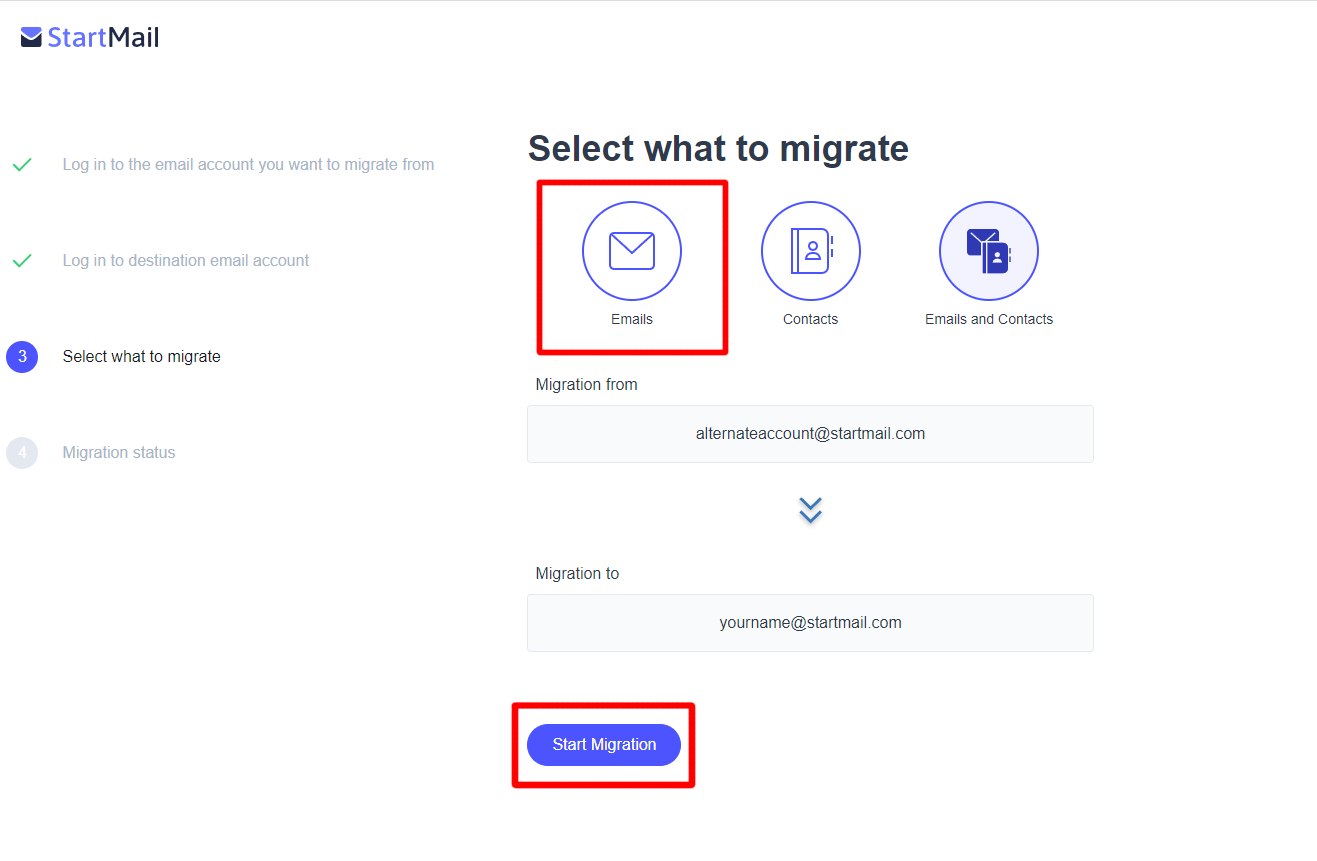
Task: Click the alternateaccount@startmail.com source field
Action: coord(810,434)
